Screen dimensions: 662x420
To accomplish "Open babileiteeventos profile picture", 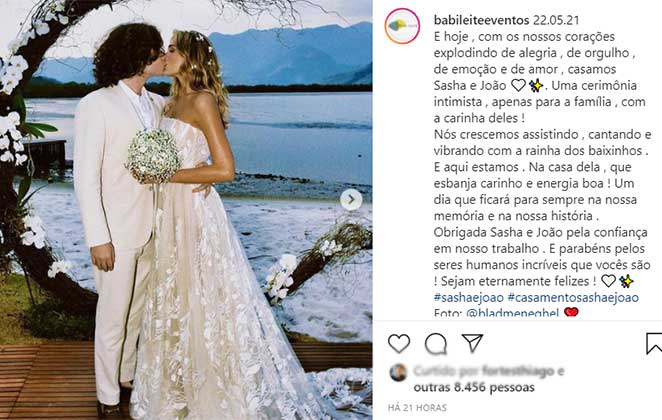I will pyautogui.click(x=402, y=26).
